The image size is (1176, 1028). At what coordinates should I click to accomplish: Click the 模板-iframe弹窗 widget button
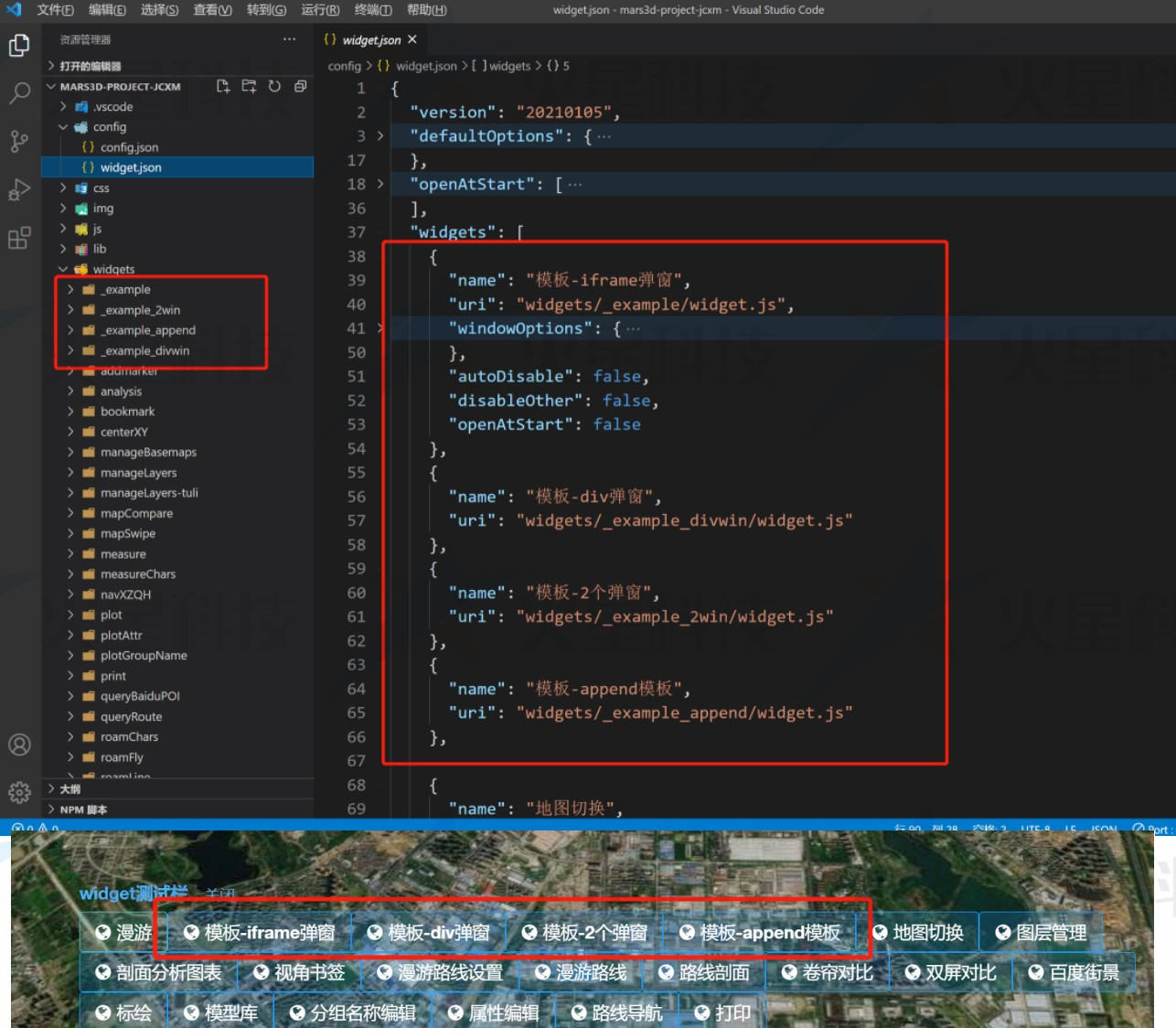tap(260, 932)
